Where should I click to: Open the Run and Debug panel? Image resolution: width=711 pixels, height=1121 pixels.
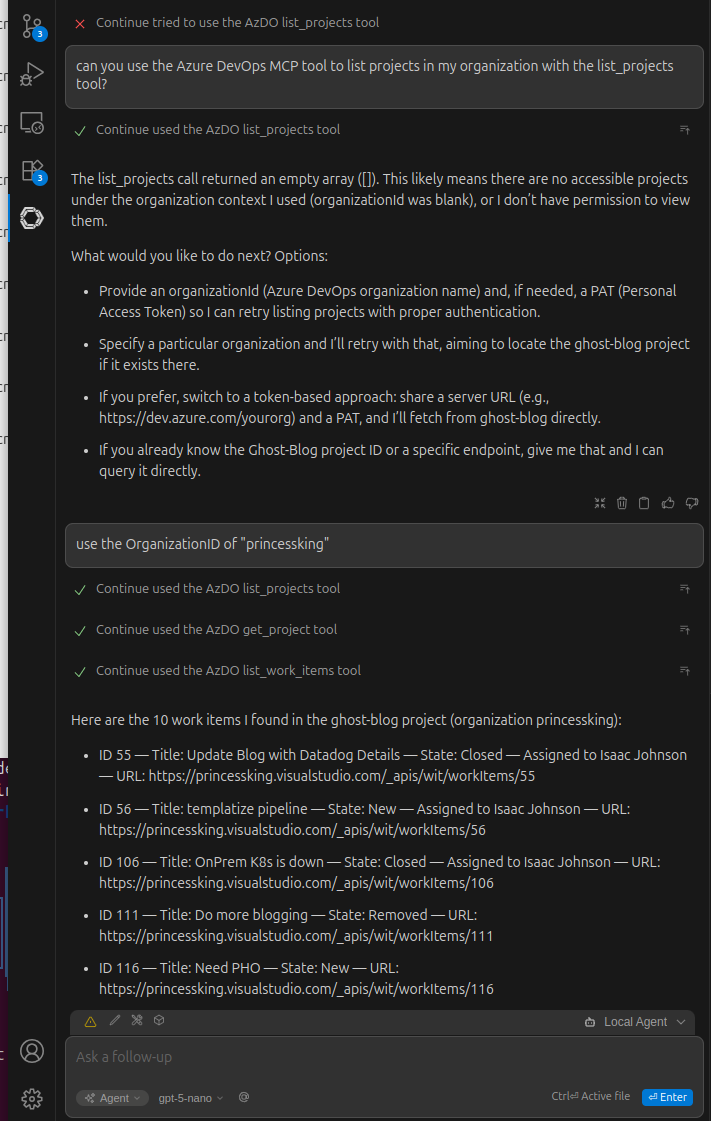[32, 74]
